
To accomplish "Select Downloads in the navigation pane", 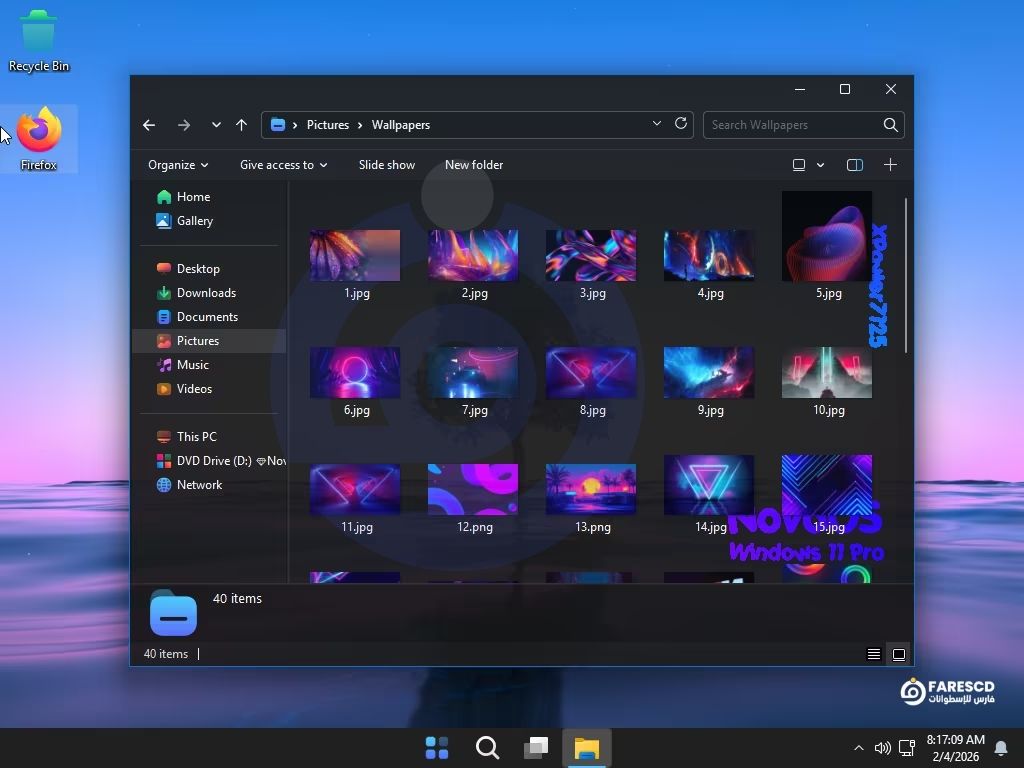I will tap(206, 293).
